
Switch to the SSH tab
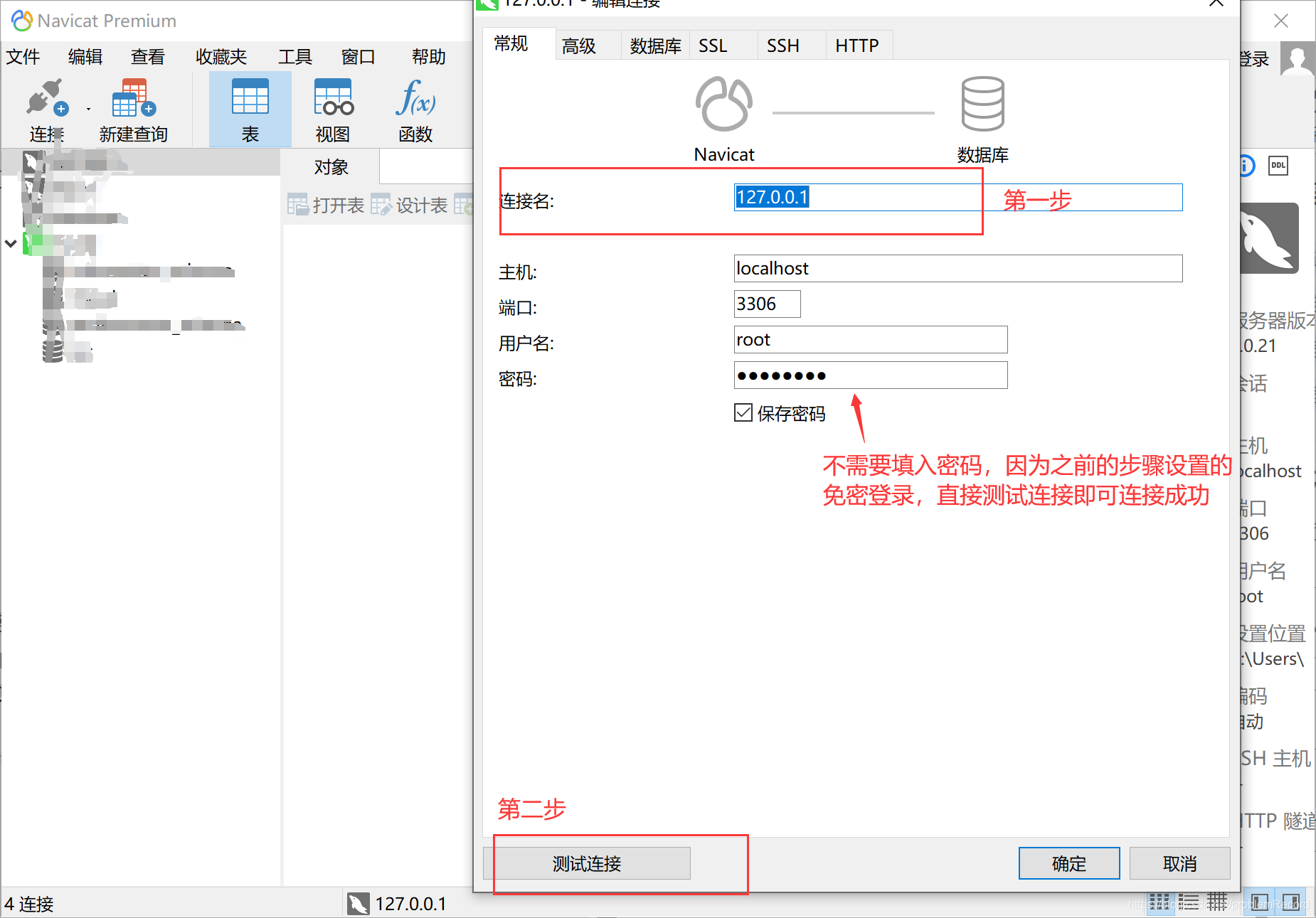coord(791,46)
